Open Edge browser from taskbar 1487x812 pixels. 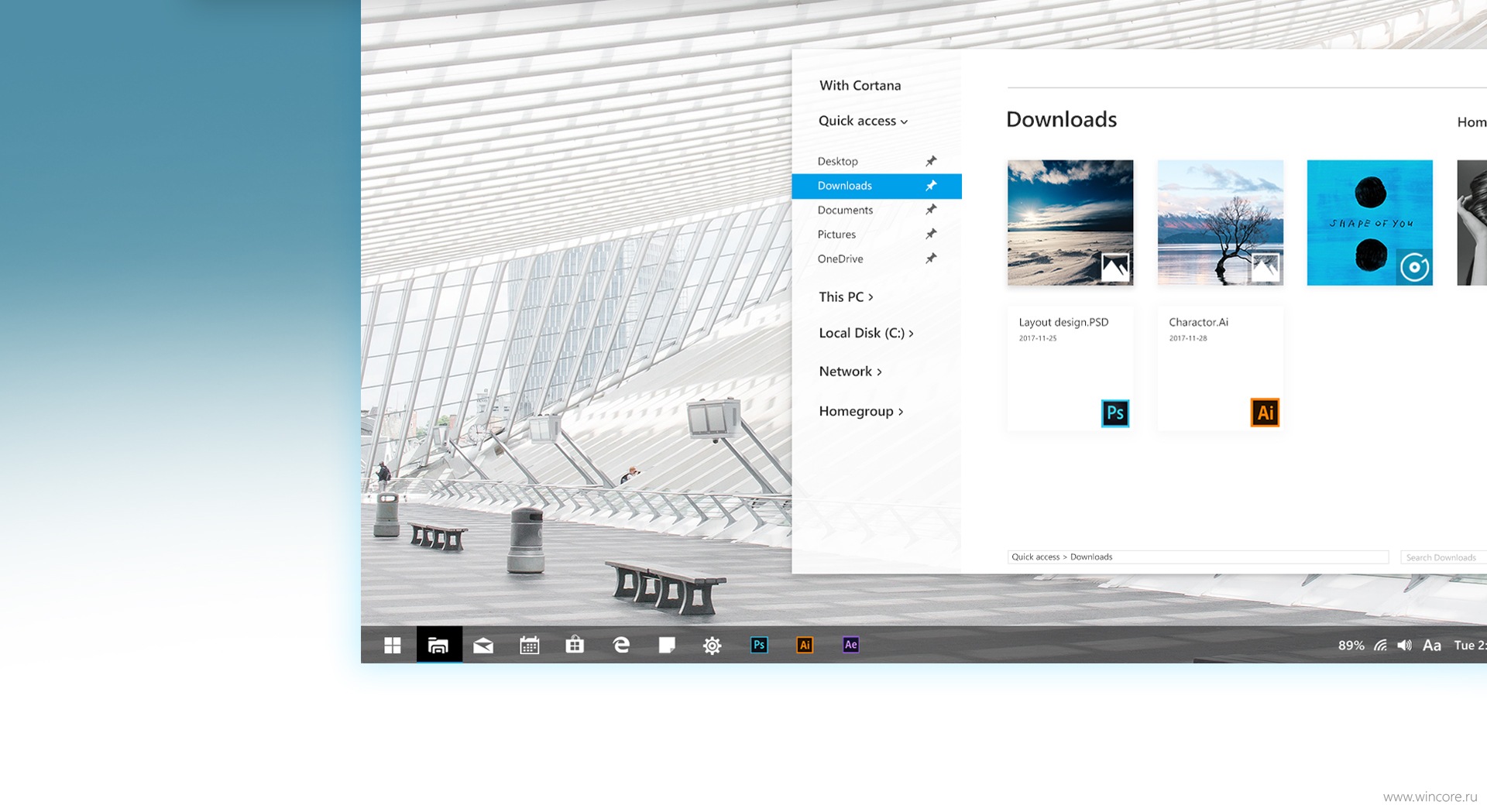(621, 645)
